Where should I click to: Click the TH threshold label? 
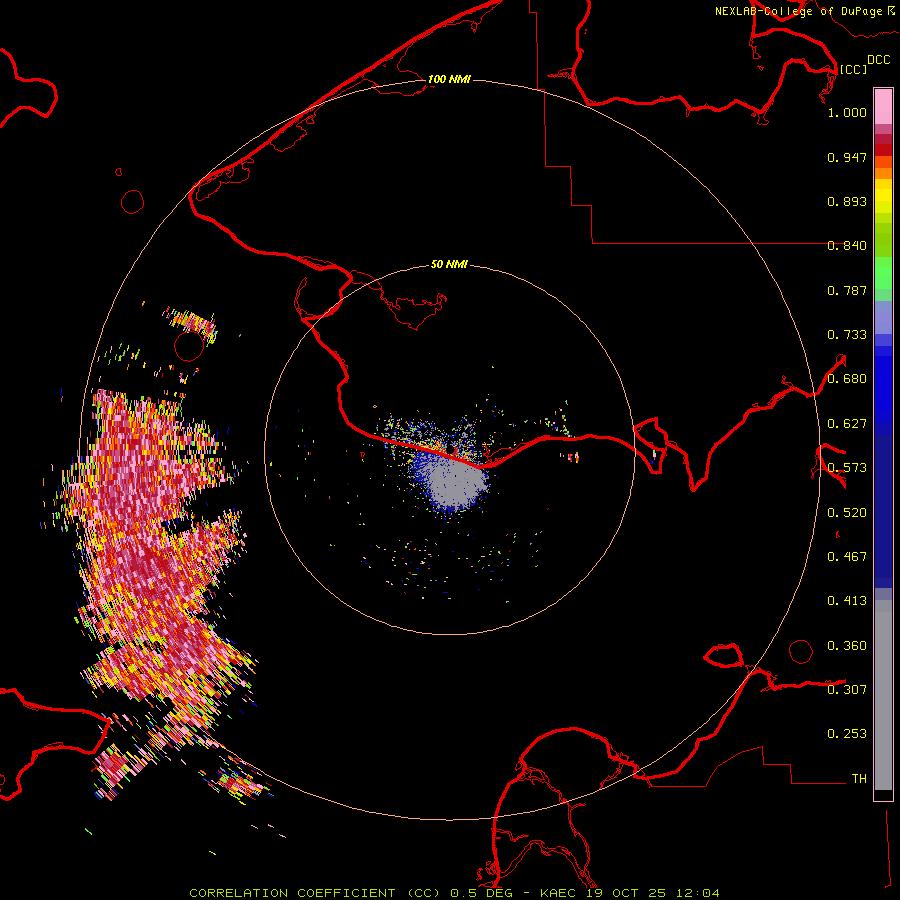[859, 779]
